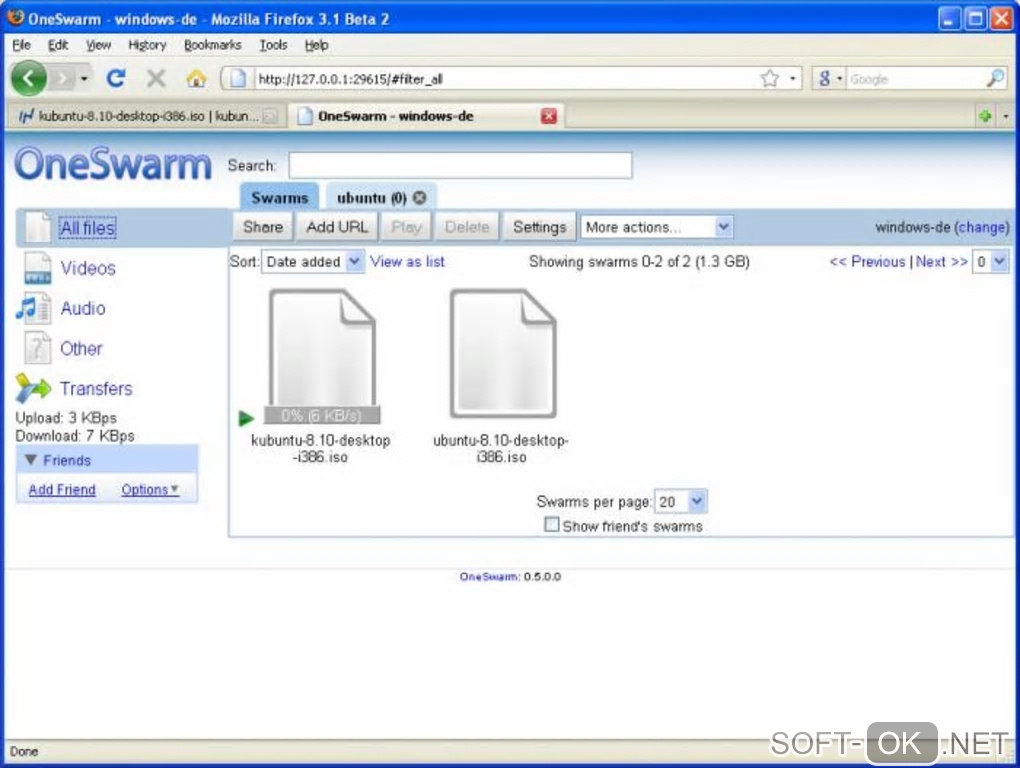Click the Add Friend link
Screen dimensions: 1020x768
62,489
